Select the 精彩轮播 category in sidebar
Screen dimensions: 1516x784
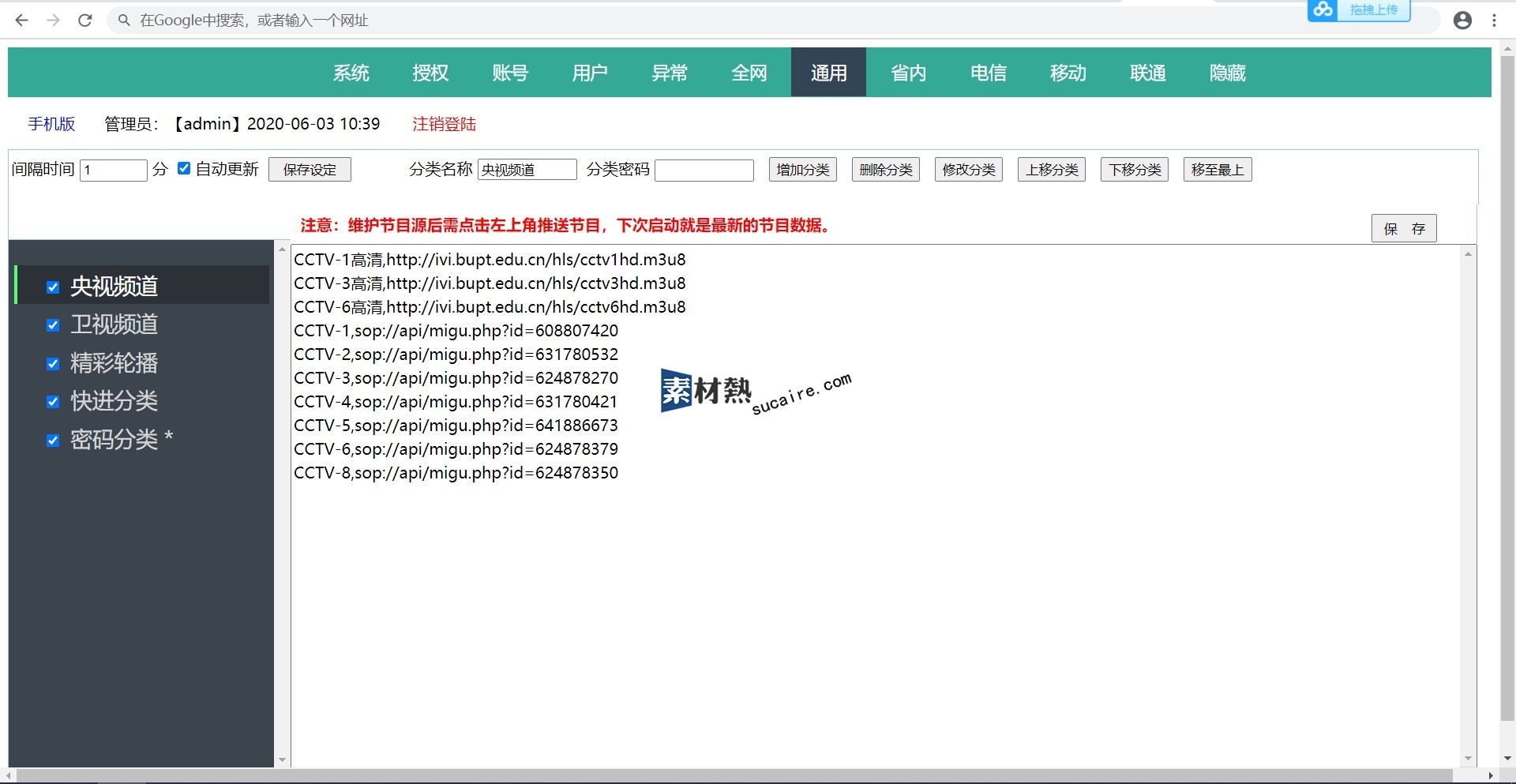[x=114, y=362]
